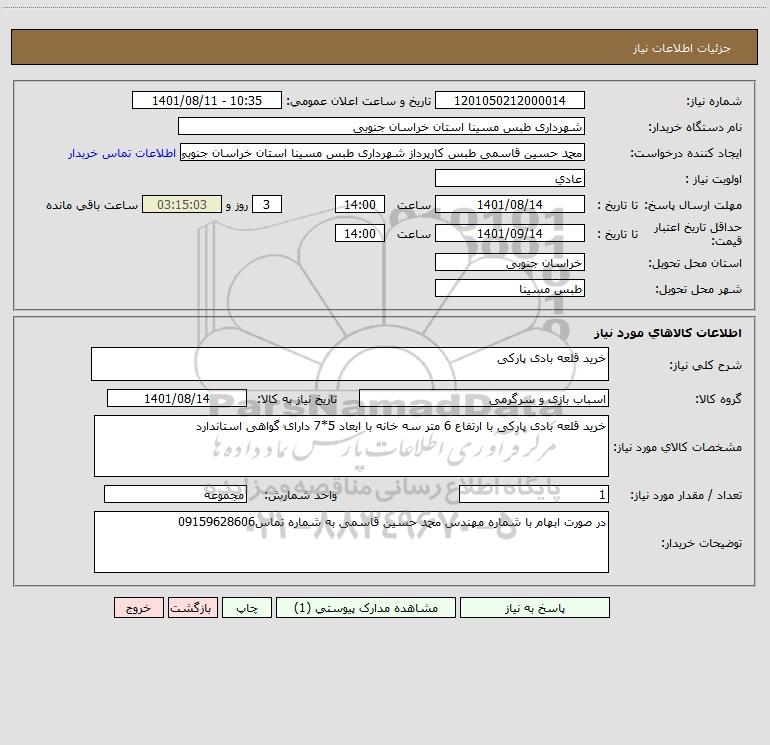This screenshot has height=745, width=770.
Task: Click the 'تاریخ و ساعت اعلان عمومی:' label
Action: coord(358,102)
